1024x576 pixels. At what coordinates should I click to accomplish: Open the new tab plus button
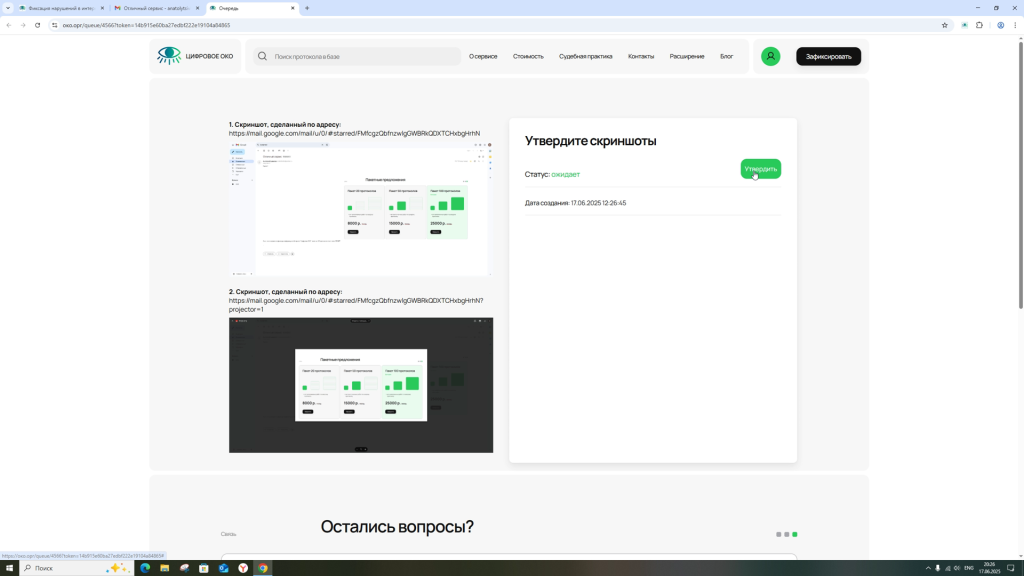[x=307, y=8]
